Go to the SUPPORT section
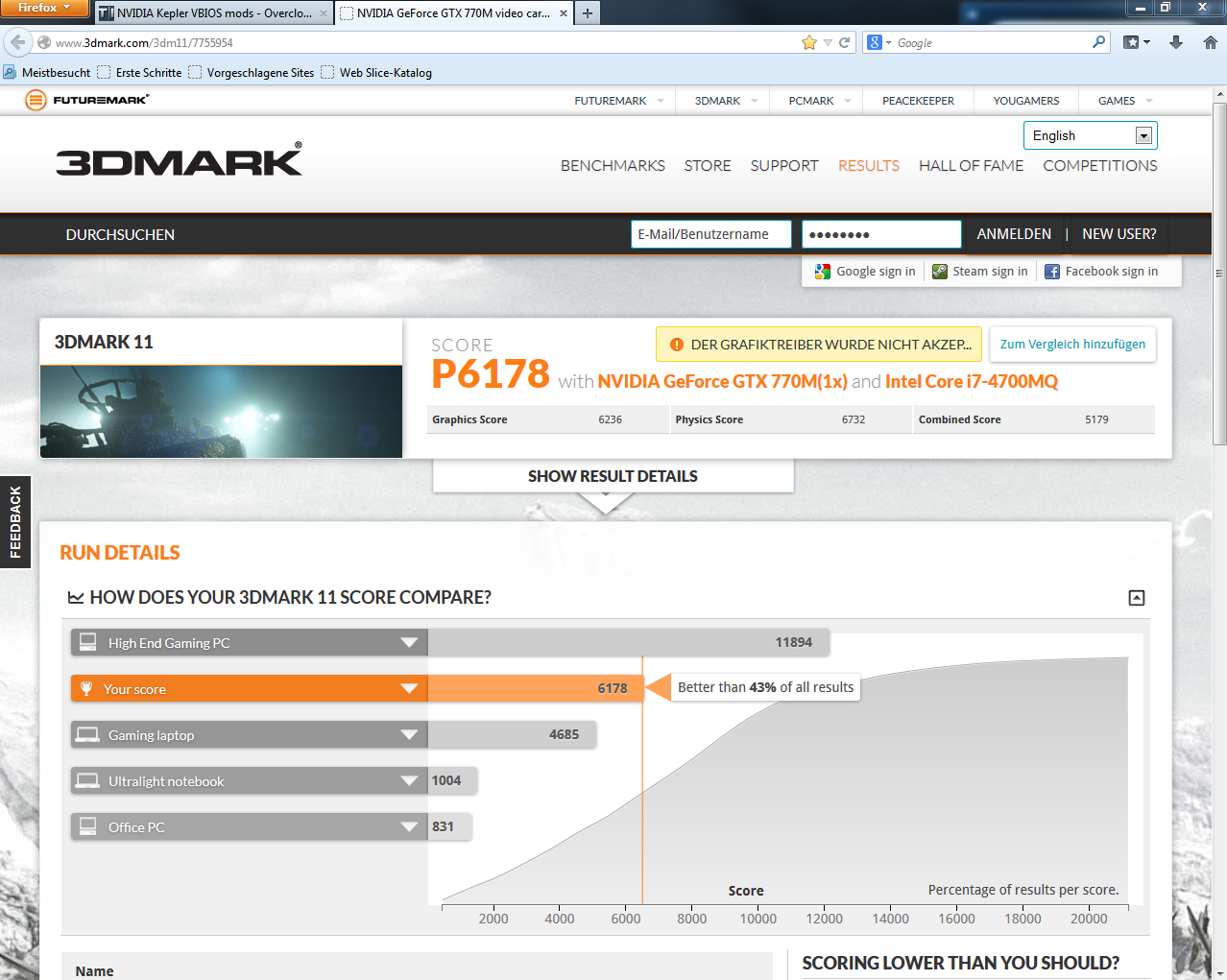Screen dimensions: 1227x980 point(784,165)
